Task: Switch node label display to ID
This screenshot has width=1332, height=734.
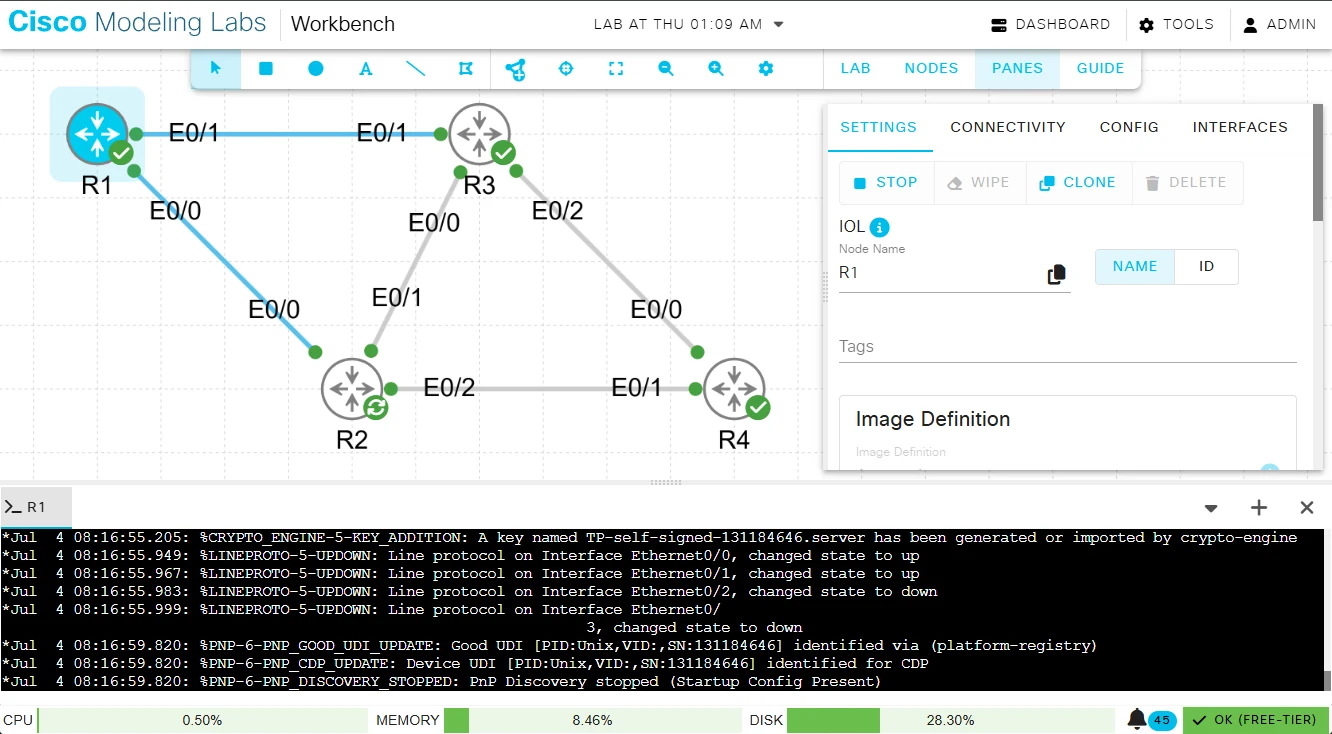Action: (1206, 267)
